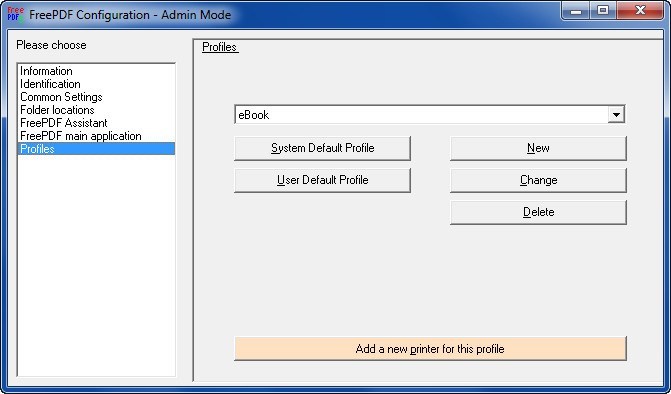This screenshot has width=671, height=394.
Task: Click the eBook profile combo box field
Action: pyautogui.click(x=430, y=115)
